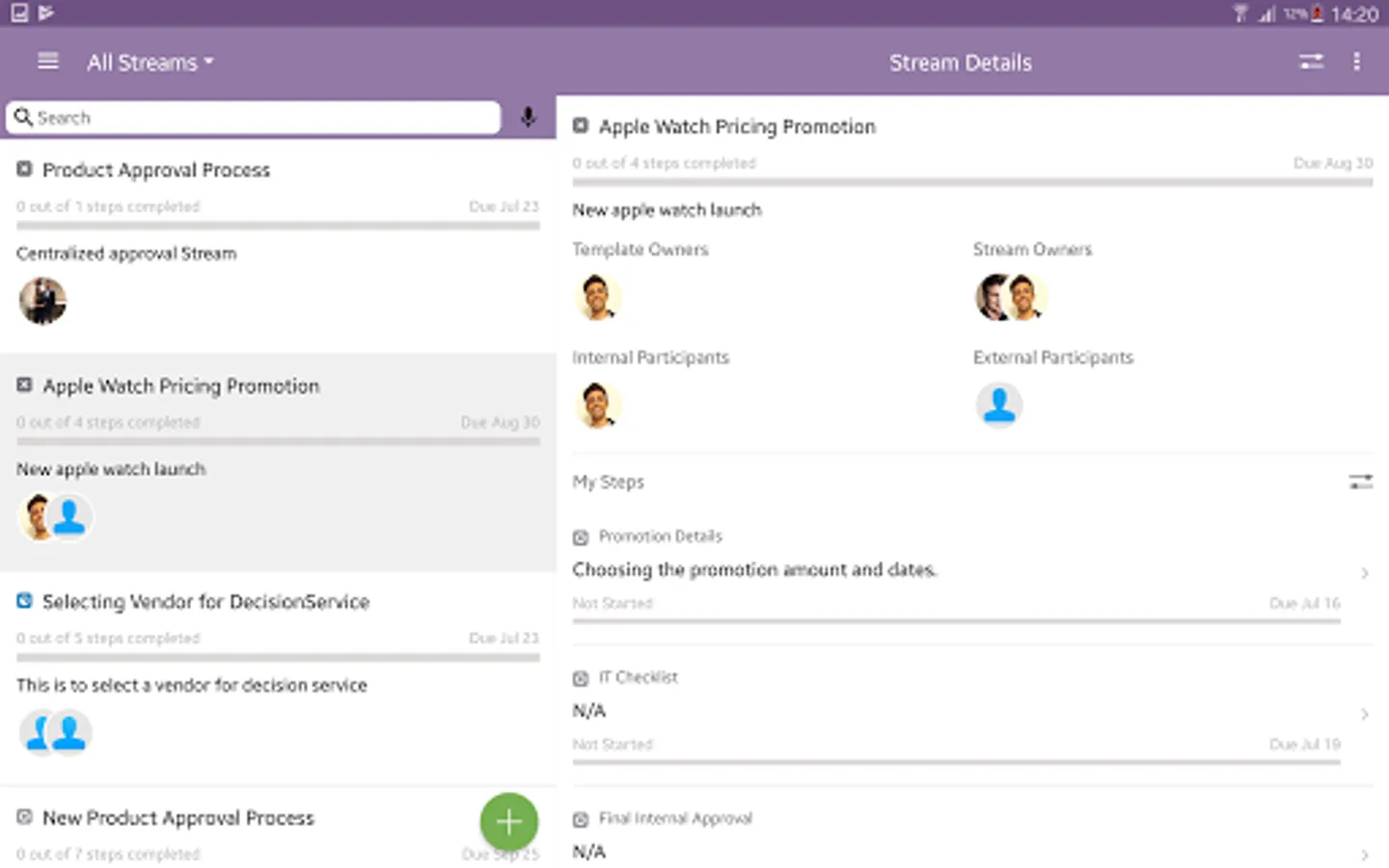Click the 'Stream Details' header title

click(961, 63)
